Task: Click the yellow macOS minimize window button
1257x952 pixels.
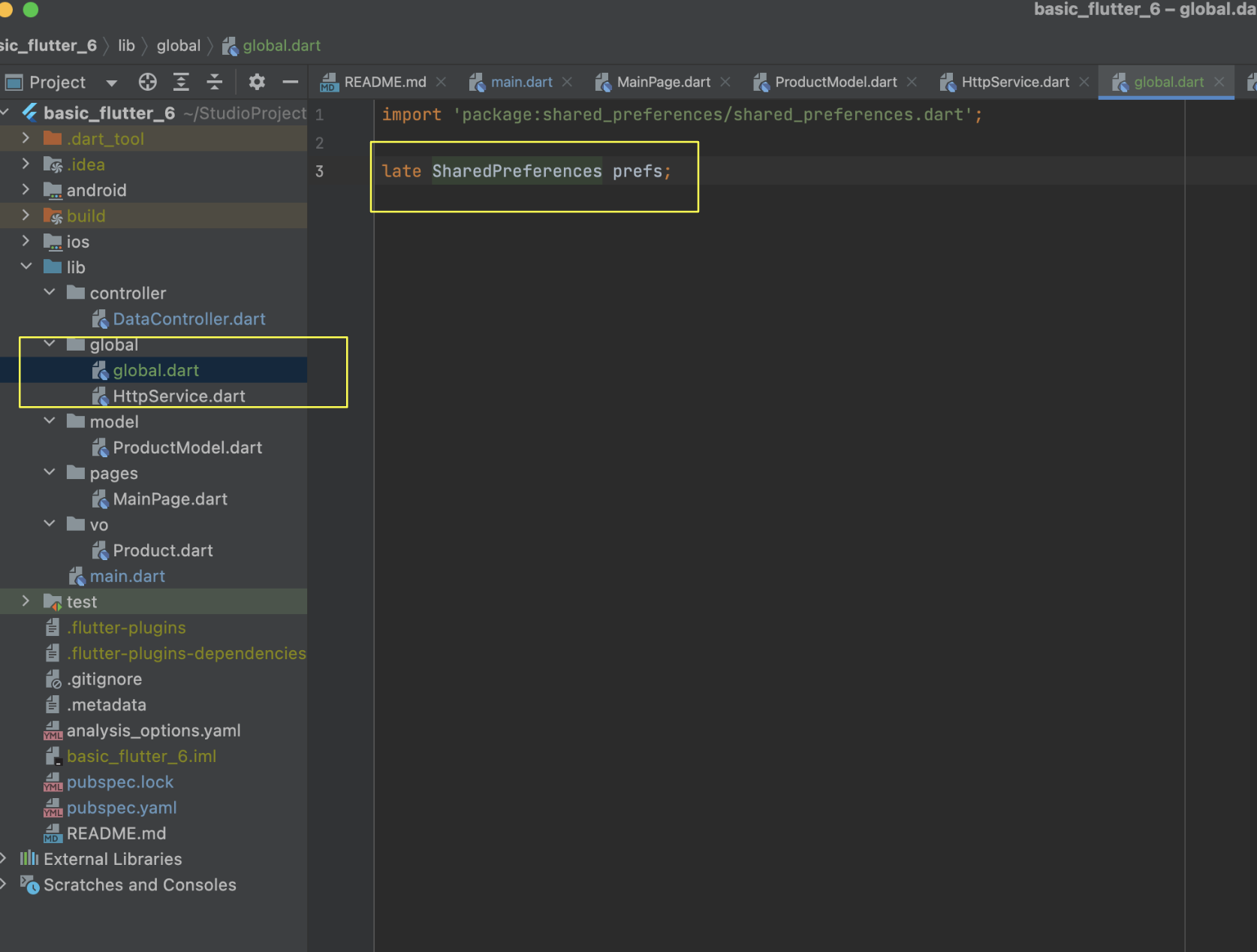Action: pyautogui.click(x=5, y=9)
